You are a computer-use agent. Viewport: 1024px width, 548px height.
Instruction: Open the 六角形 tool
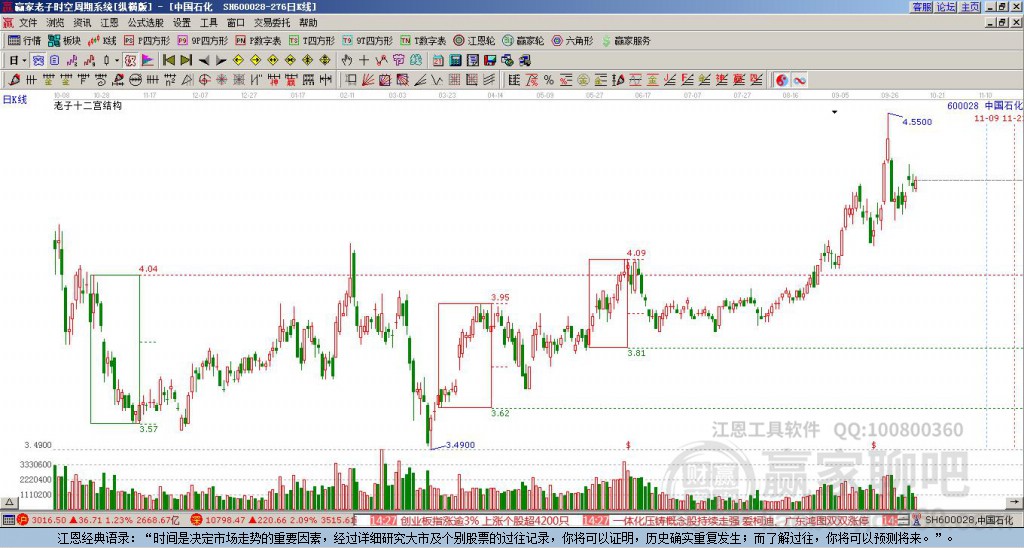tap(572, 40)
